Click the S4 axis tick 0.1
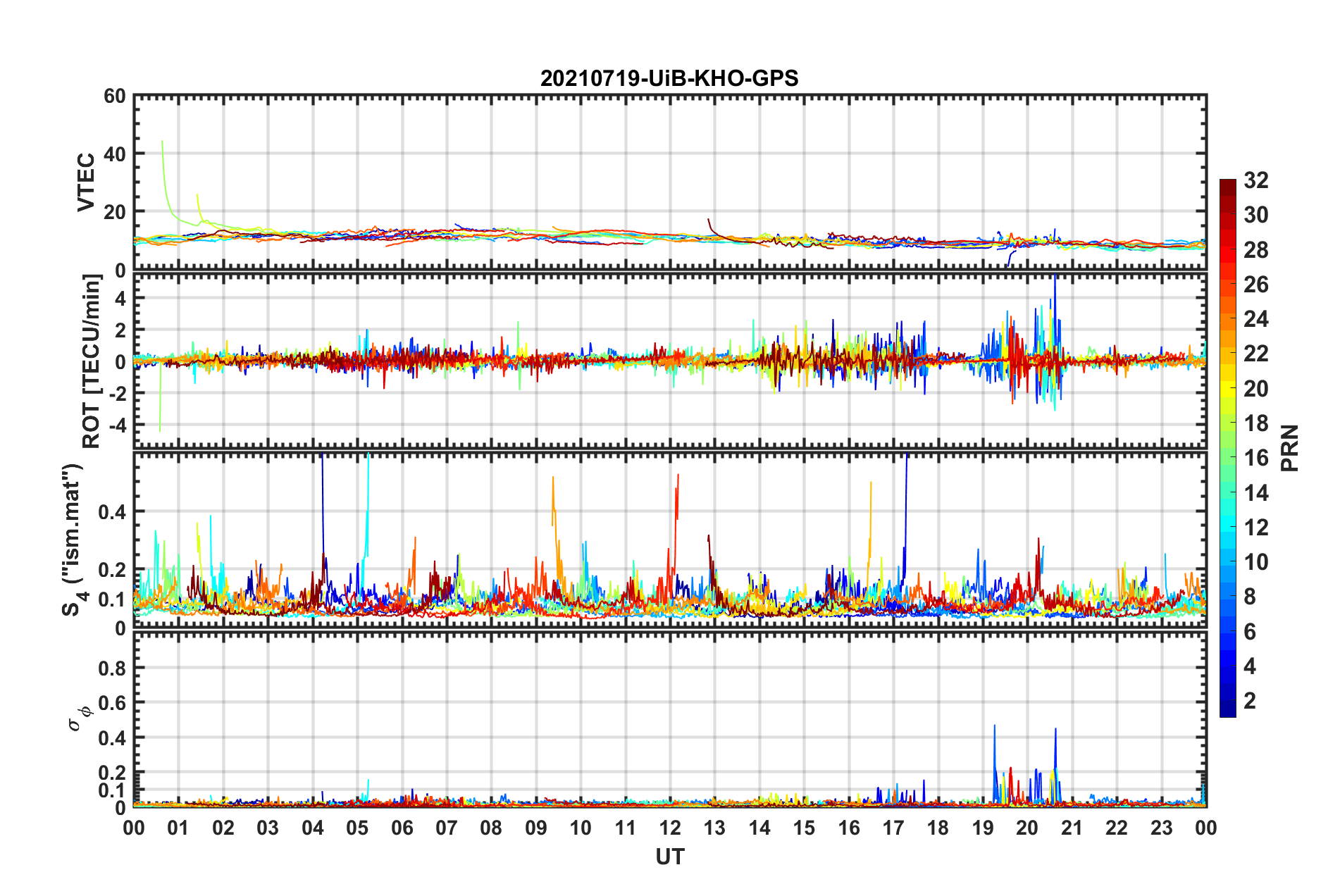 [x=112, y=599]
